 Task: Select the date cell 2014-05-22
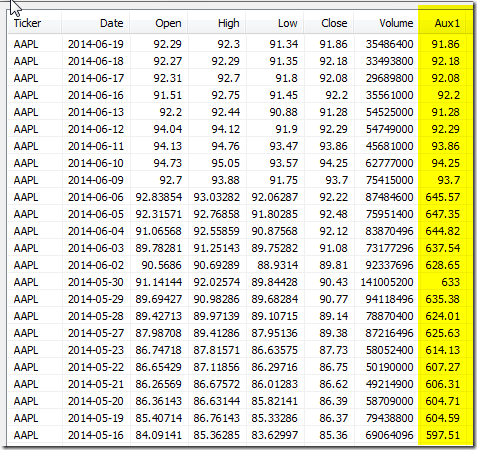tap(96, 367)
